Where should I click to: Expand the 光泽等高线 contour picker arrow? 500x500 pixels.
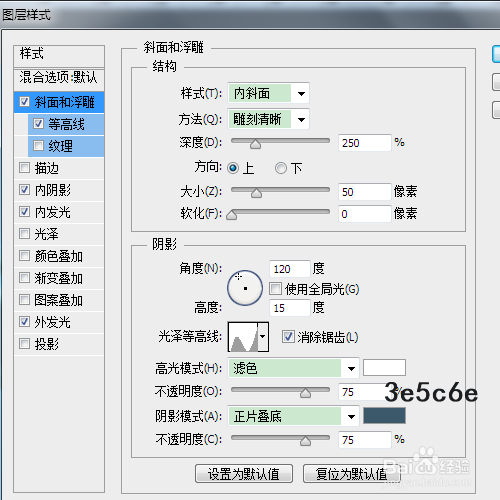pyautogui.click(x=263, y=337)
